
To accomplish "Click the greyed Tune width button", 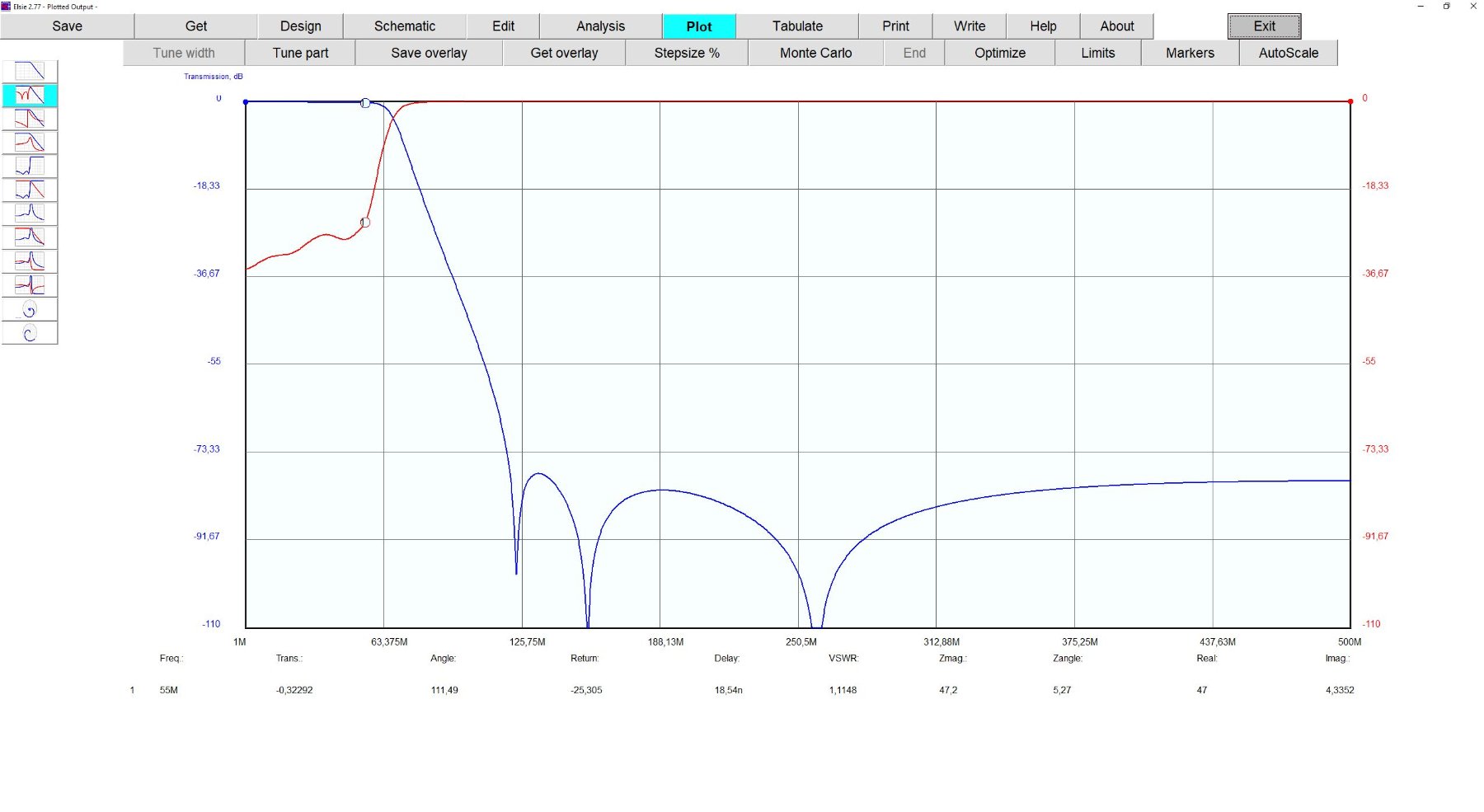I will 184,53.
